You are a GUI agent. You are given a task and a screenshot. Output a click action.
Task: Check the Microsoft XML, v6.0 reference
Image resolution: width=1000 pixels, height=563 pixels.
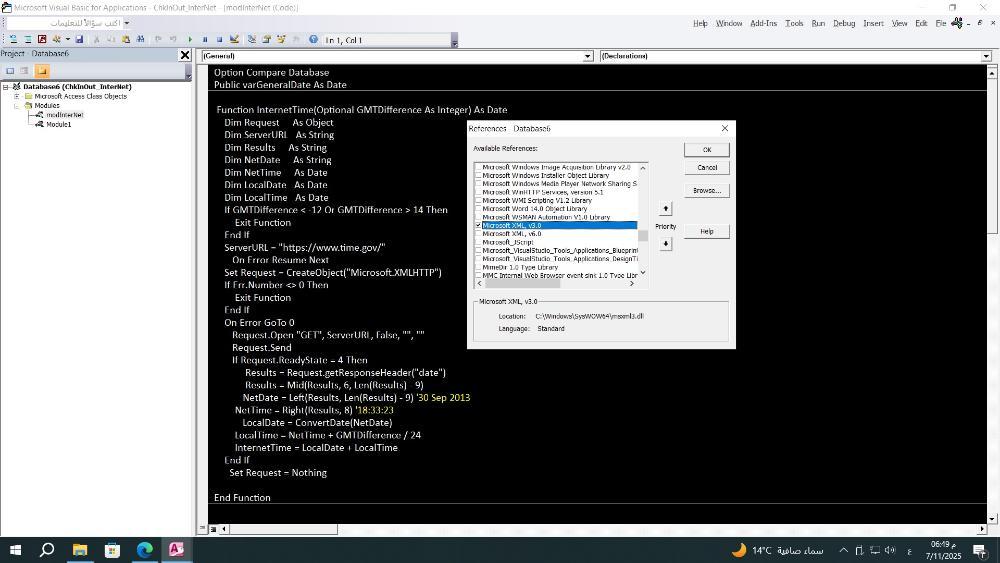(x=478, y=234)
